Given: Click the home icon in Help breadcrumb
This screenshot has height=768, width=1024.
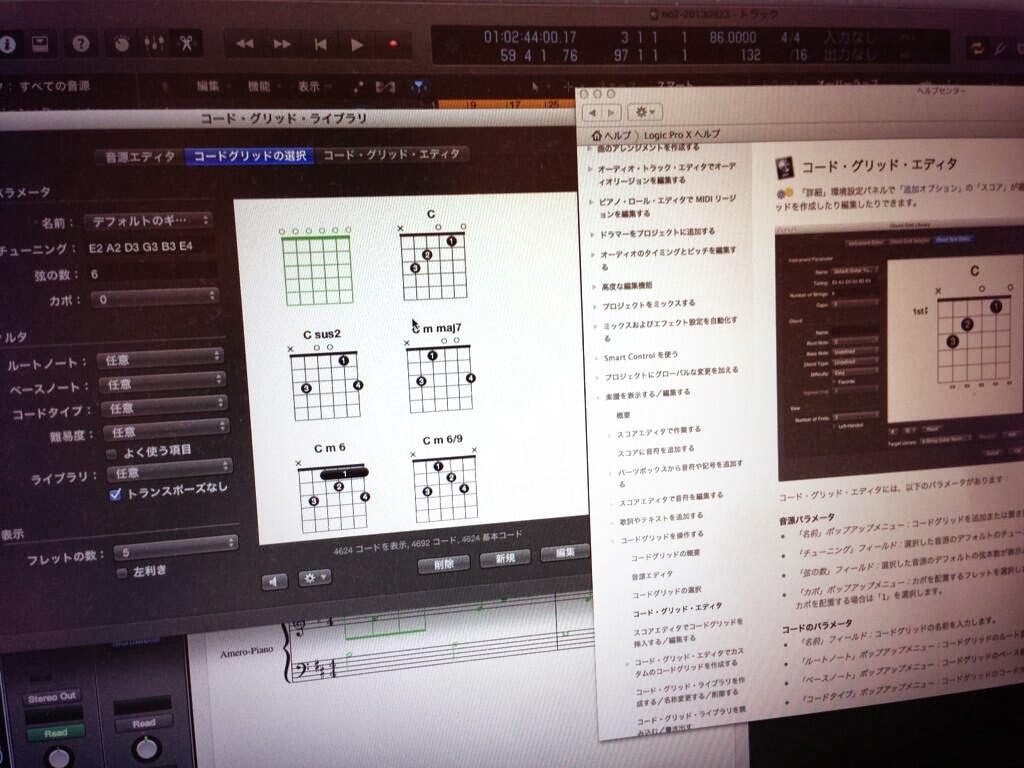Looking at the screenshot, I should (596, 136).
